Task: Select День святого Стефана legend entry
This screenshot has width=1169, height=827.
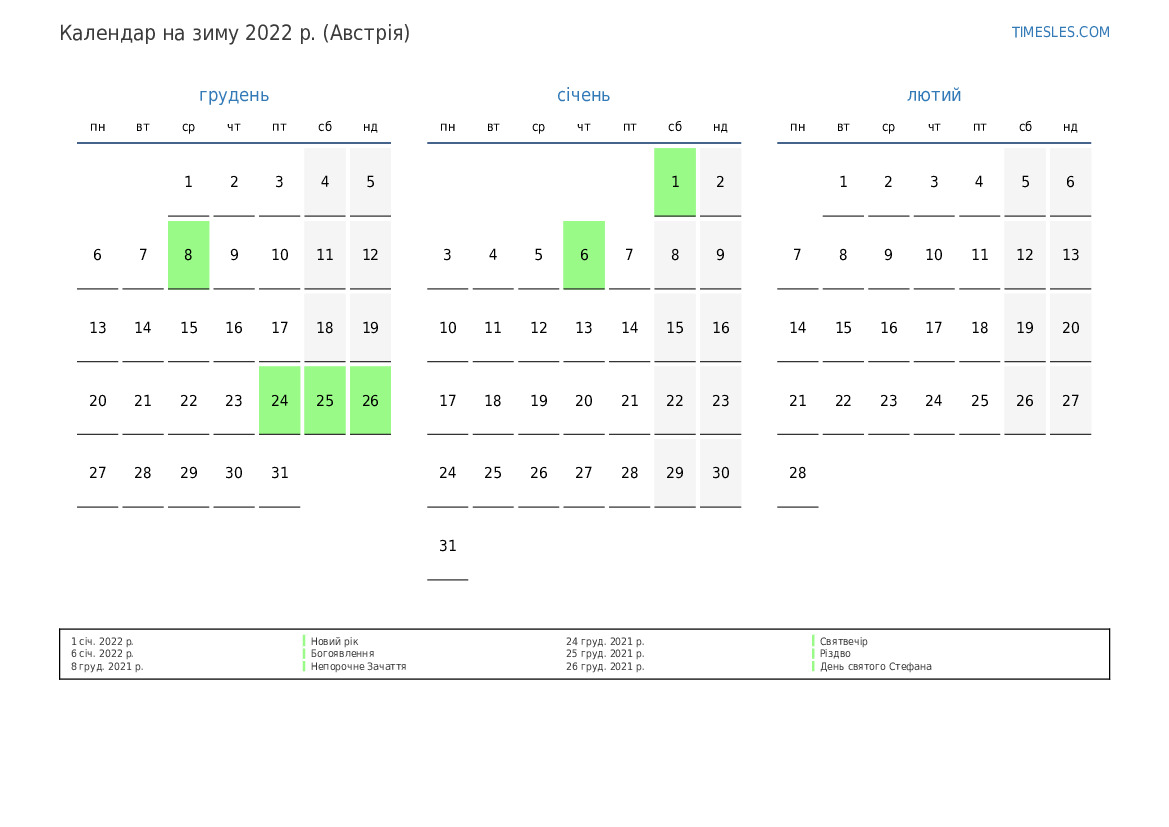Action: (875, 666)
